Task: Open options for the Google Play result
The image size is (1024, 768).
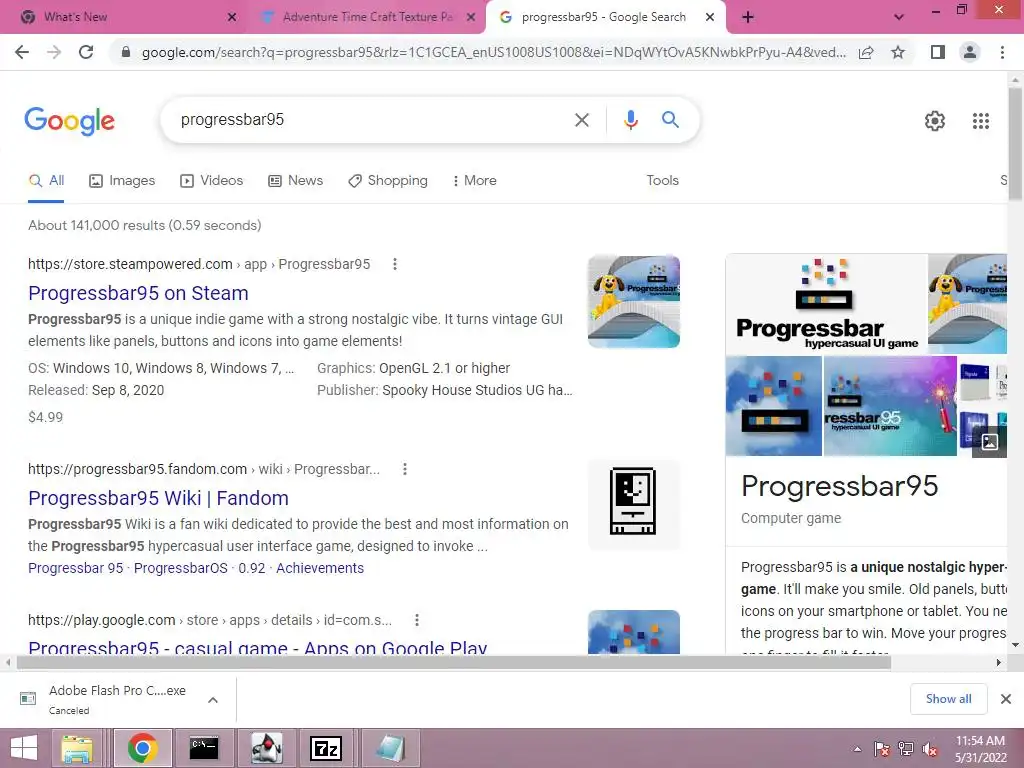Action: pyautogui.click(x=417, y=620)
